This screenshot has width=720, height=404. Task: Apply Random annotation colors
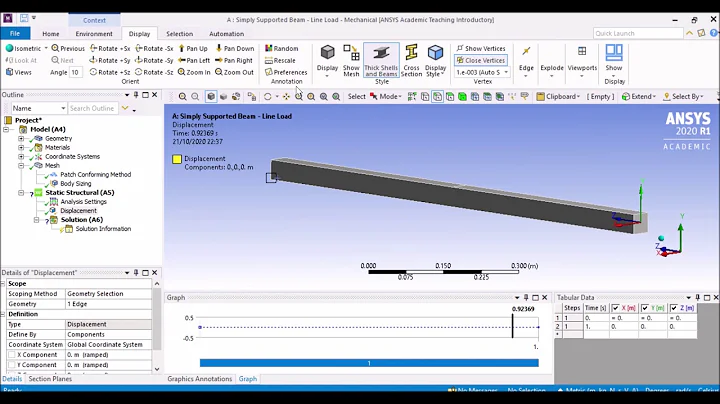[x=281, y=48]
